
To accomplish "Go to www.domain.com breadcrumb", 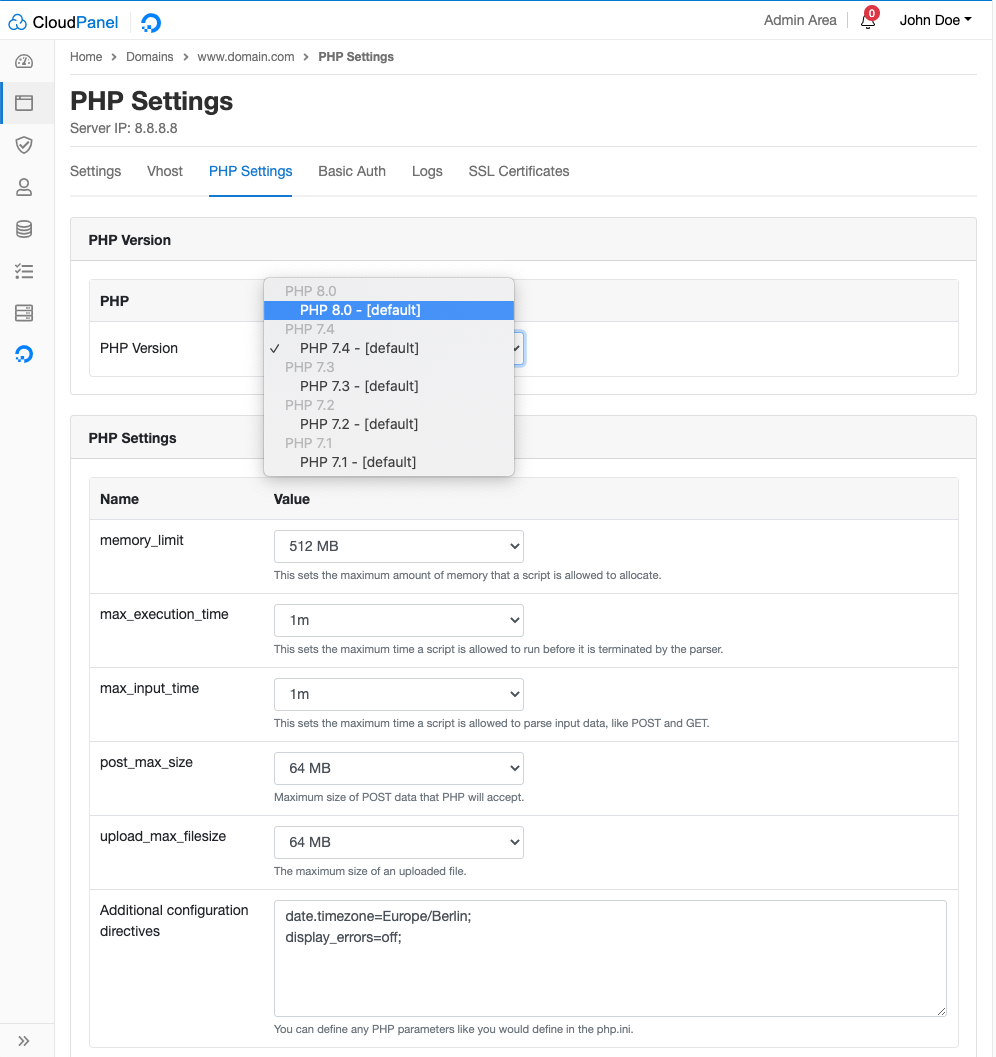I will coord(246,57).
